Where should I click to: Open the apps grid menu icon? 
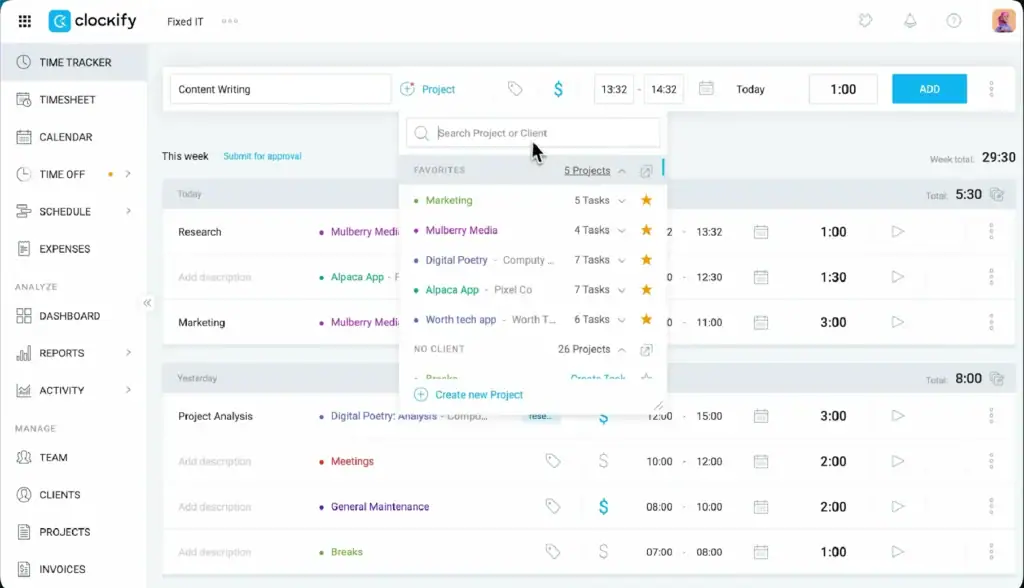[25, 22]
